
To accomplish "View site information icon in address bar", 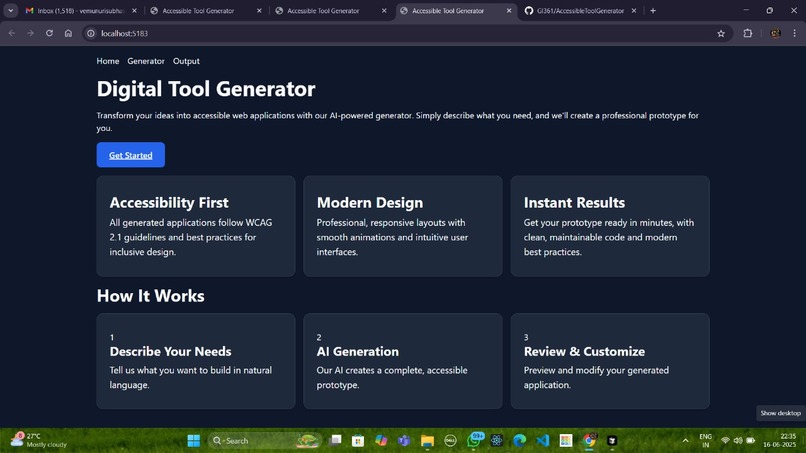I will pyautogui.click(x=91, y=33).
